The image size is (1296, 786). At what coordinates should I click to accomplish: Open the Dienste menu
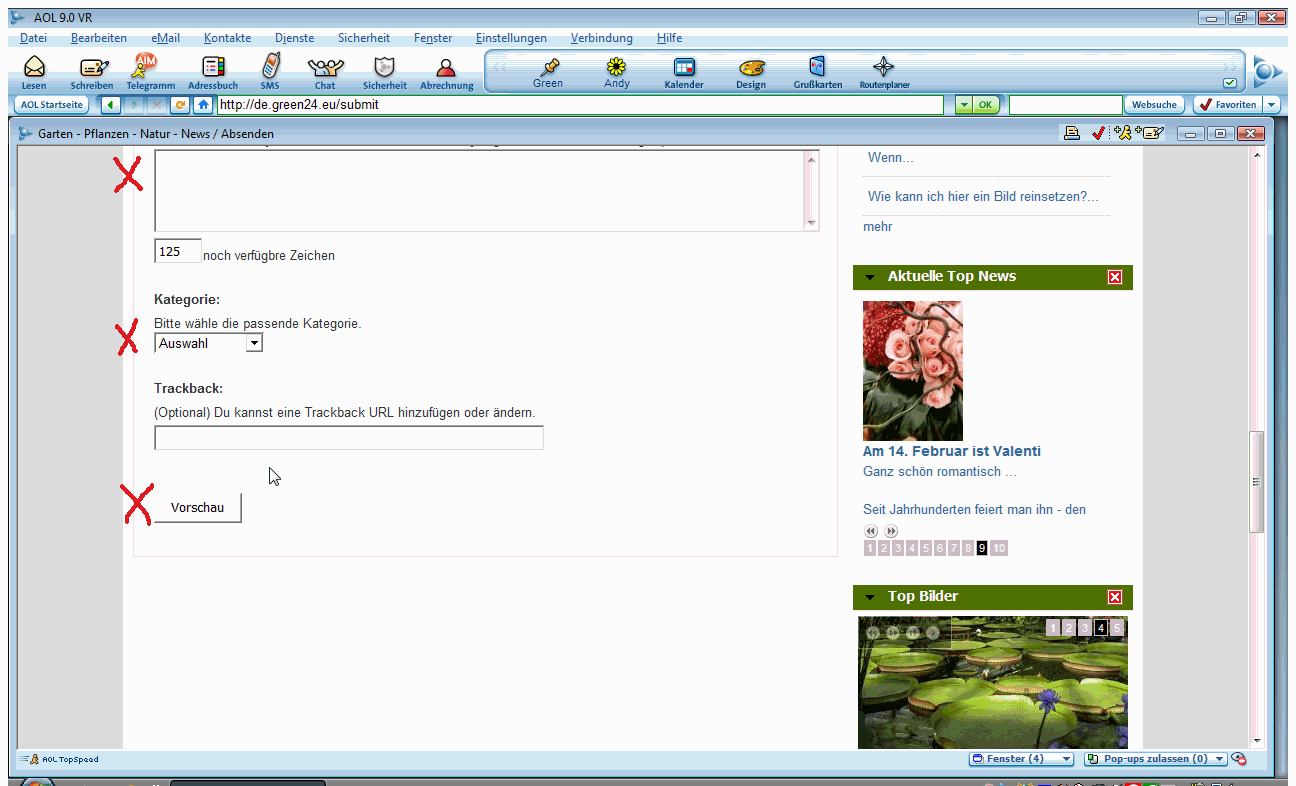[x=294, y=38]
